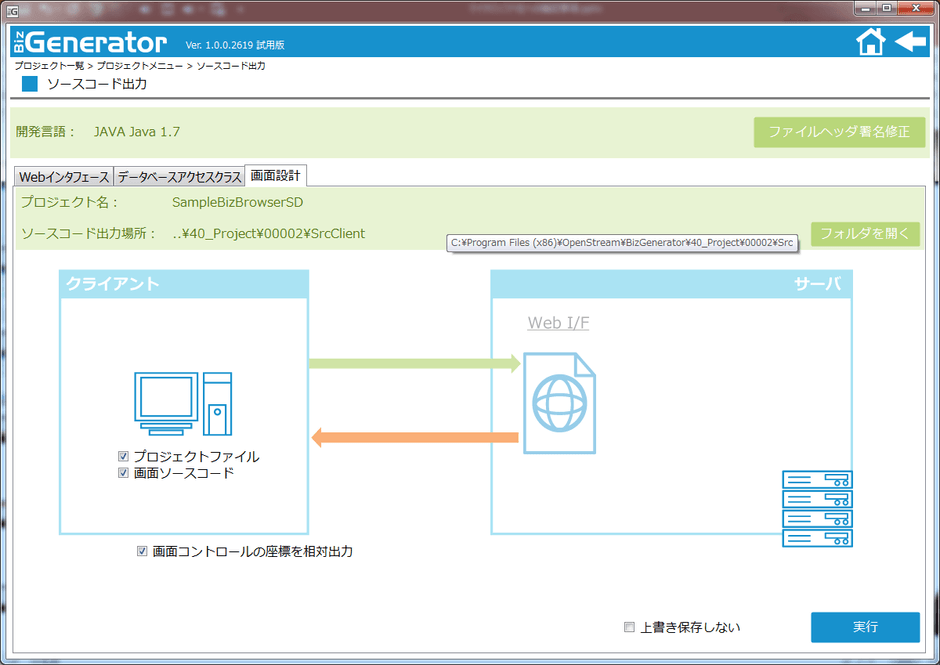Click the green right-pointing arrow
The height and width of the screenshot is (665, 940).
tap(415, 363)
